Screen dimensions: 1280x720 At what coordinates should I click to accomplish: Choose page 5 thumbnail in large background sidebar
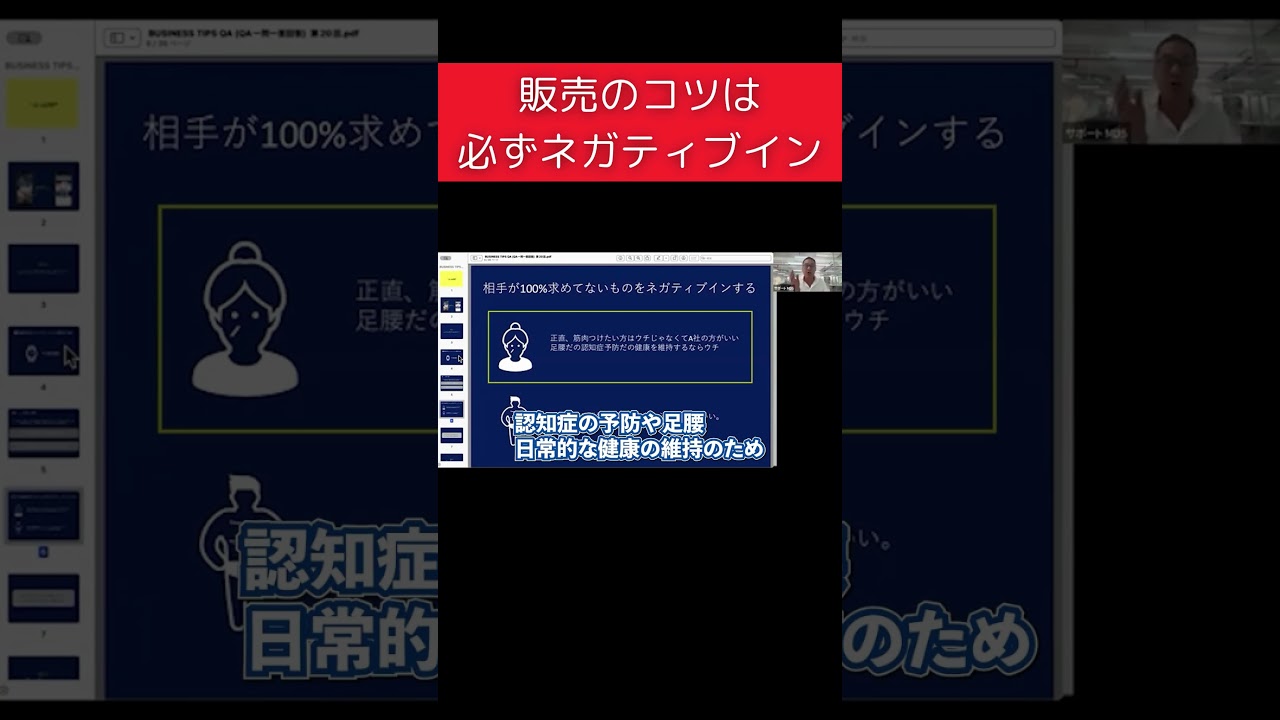click(43, 432)
